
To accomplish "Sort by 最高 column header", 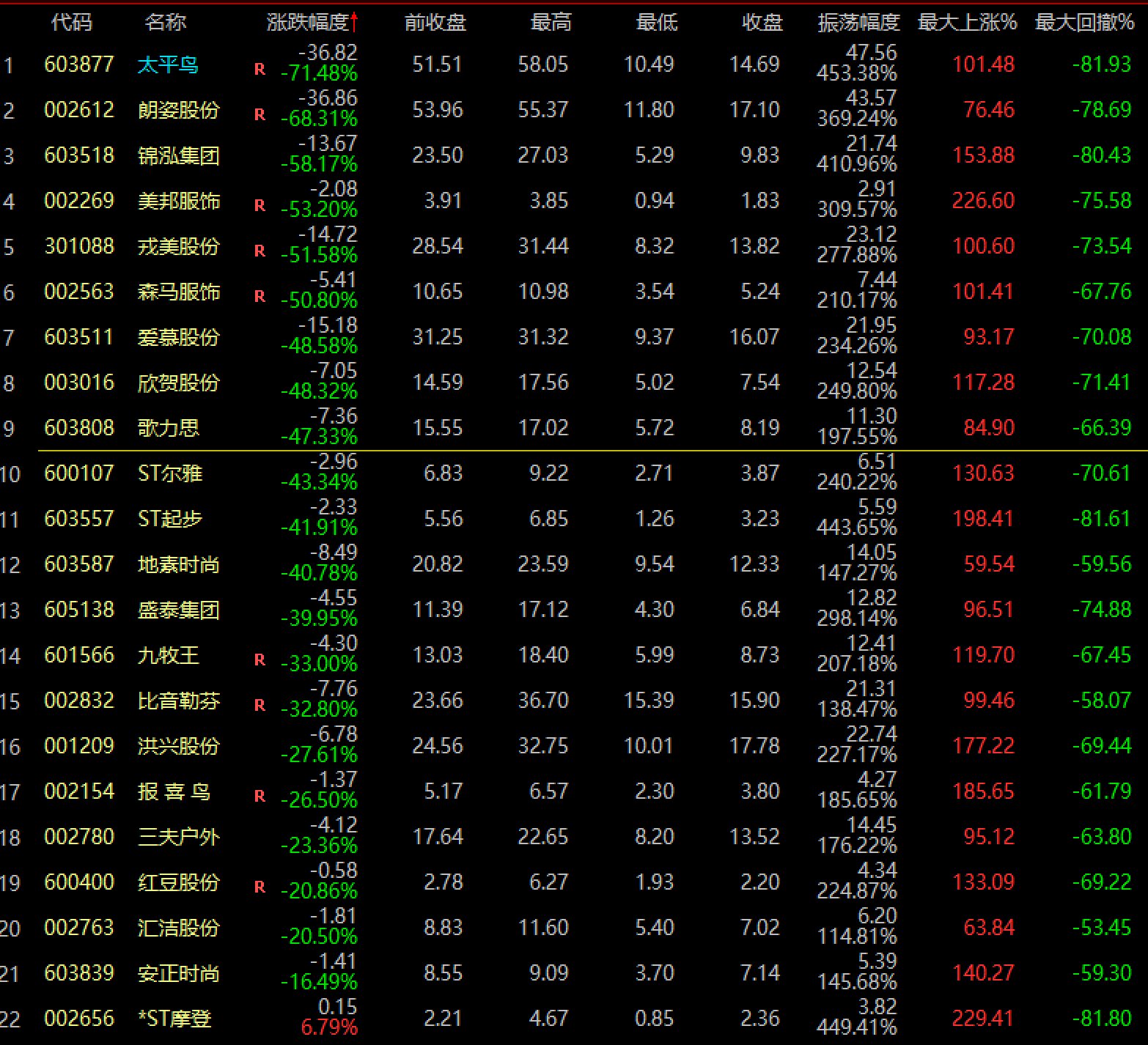I will [x=551, y=23].
